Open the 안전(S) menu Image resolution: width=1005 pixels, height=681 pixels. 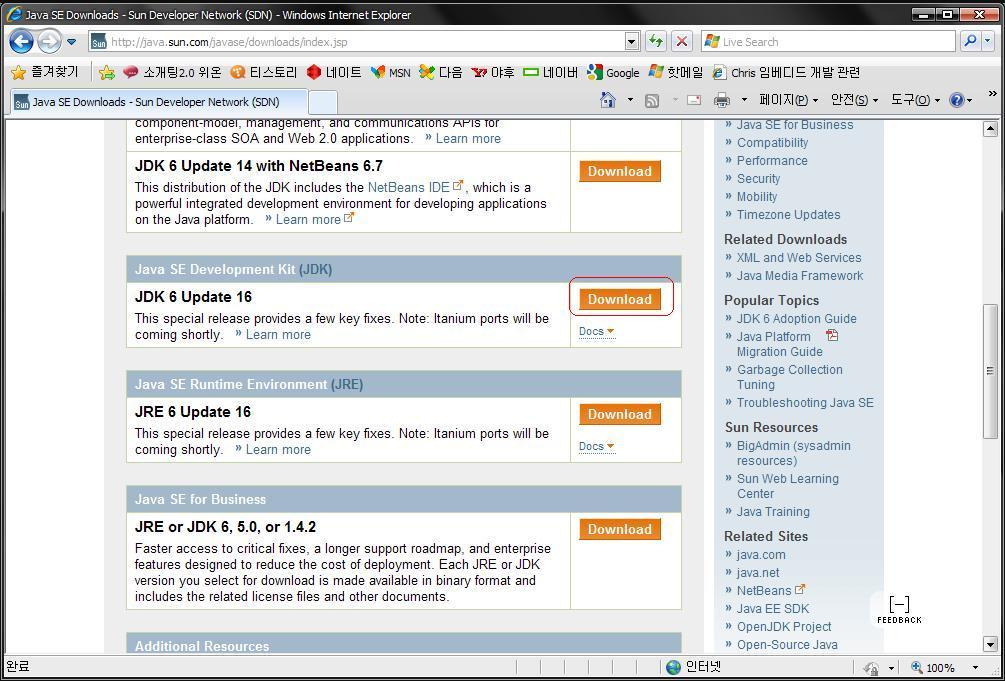click(854, 100)
